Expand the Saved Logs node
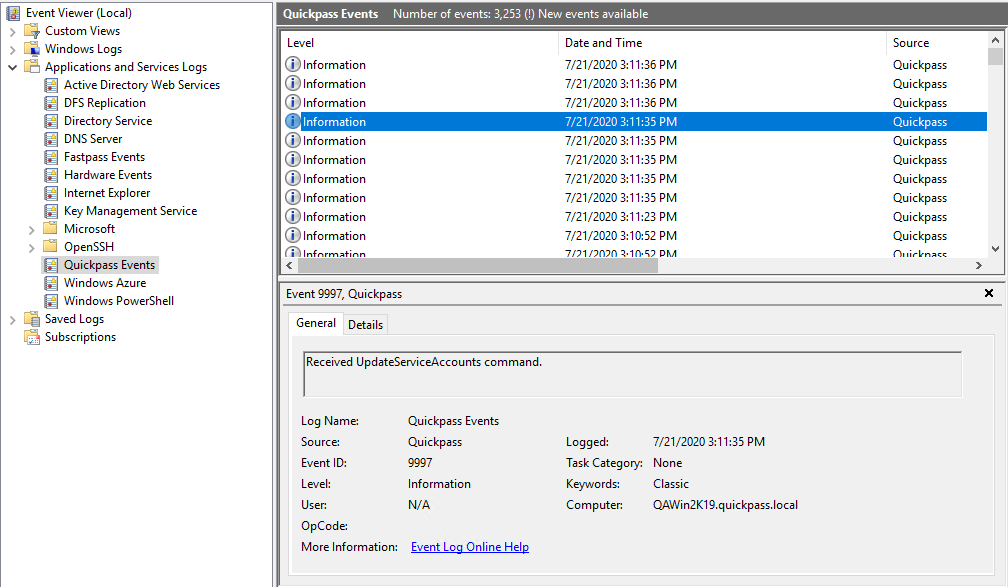Screen dimensions: 1008x587 [x=12, y=319]
